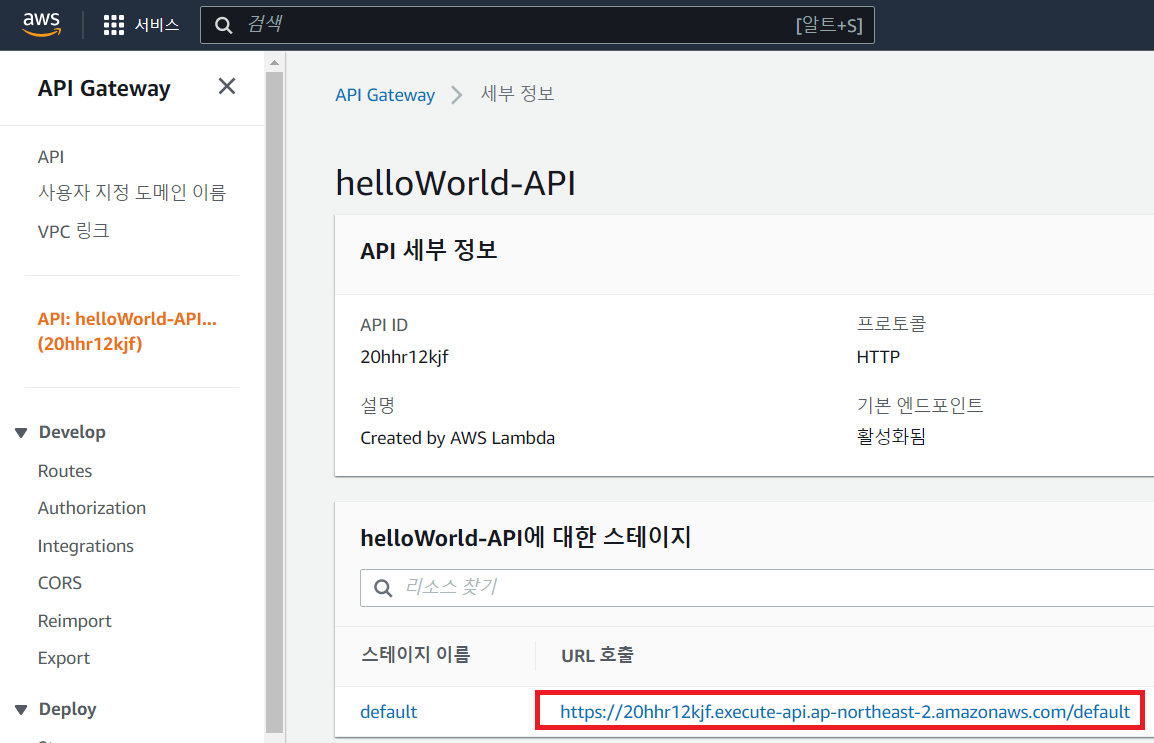The width and height of the screenshot is (1154, 743).
Task: Select API: helloWorld-API (20hhr12kjf) in sidebar
Action: [127, 331]
